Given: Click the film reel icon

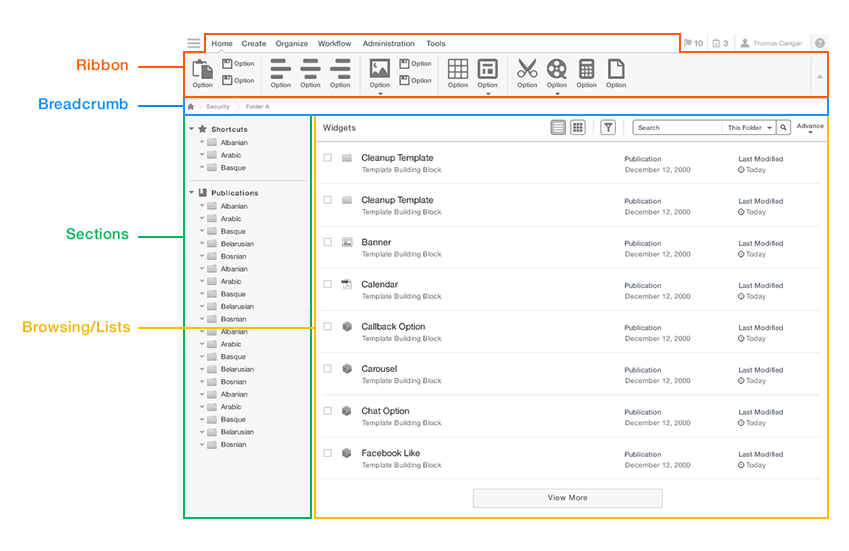Looking at the screenshot, I should coord(557,69).
